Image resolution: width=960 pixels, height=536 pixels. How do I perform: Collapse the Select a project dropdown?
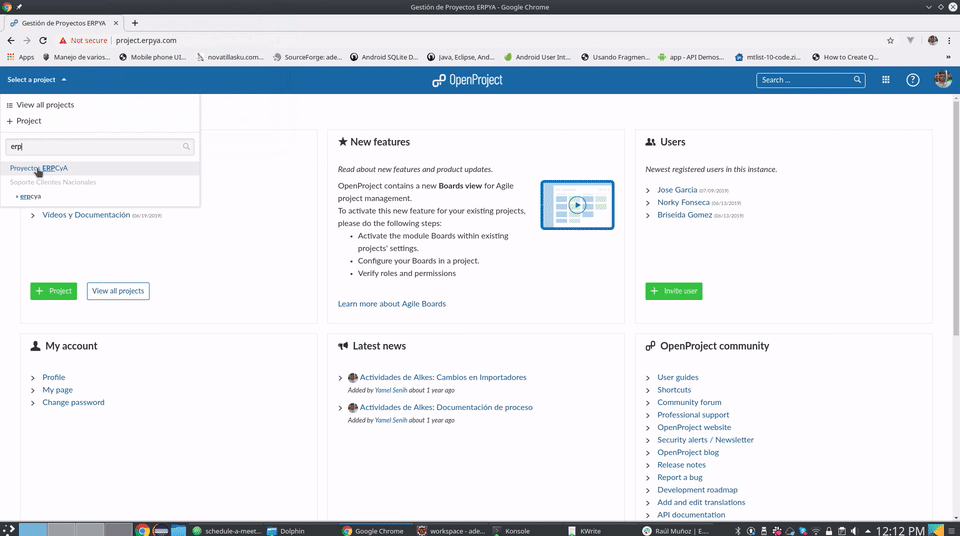[x=37, y=80]
